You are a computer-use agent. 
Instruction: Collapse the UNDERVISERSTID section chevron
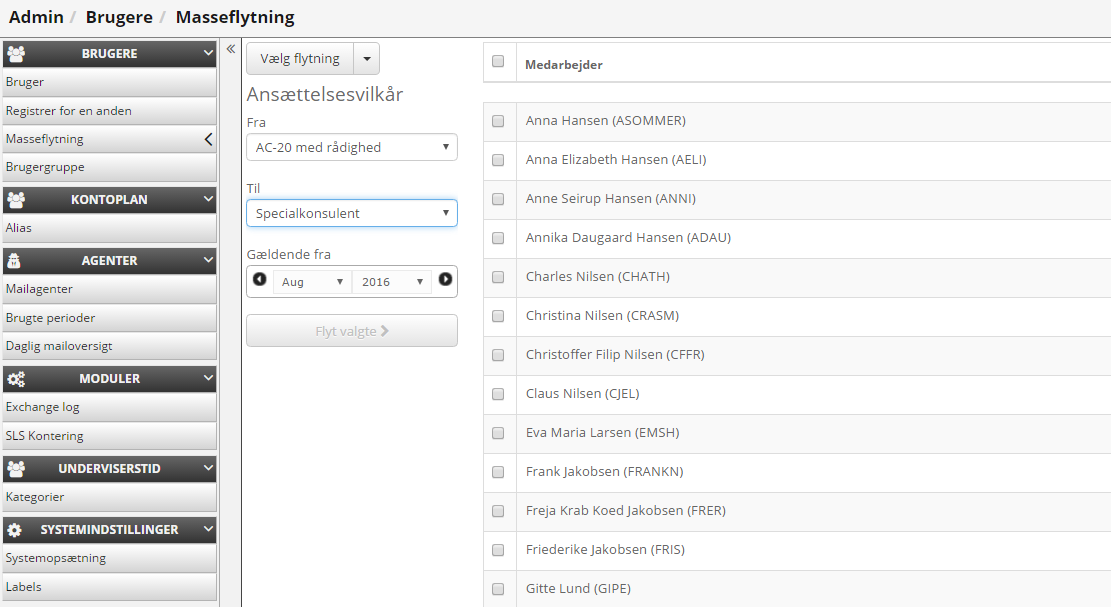point(208,468)
